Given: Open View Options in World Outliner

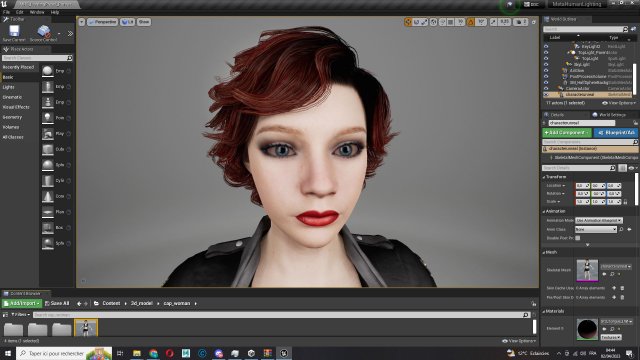Looking at the screenshot, I should click(x=619, y=103).
